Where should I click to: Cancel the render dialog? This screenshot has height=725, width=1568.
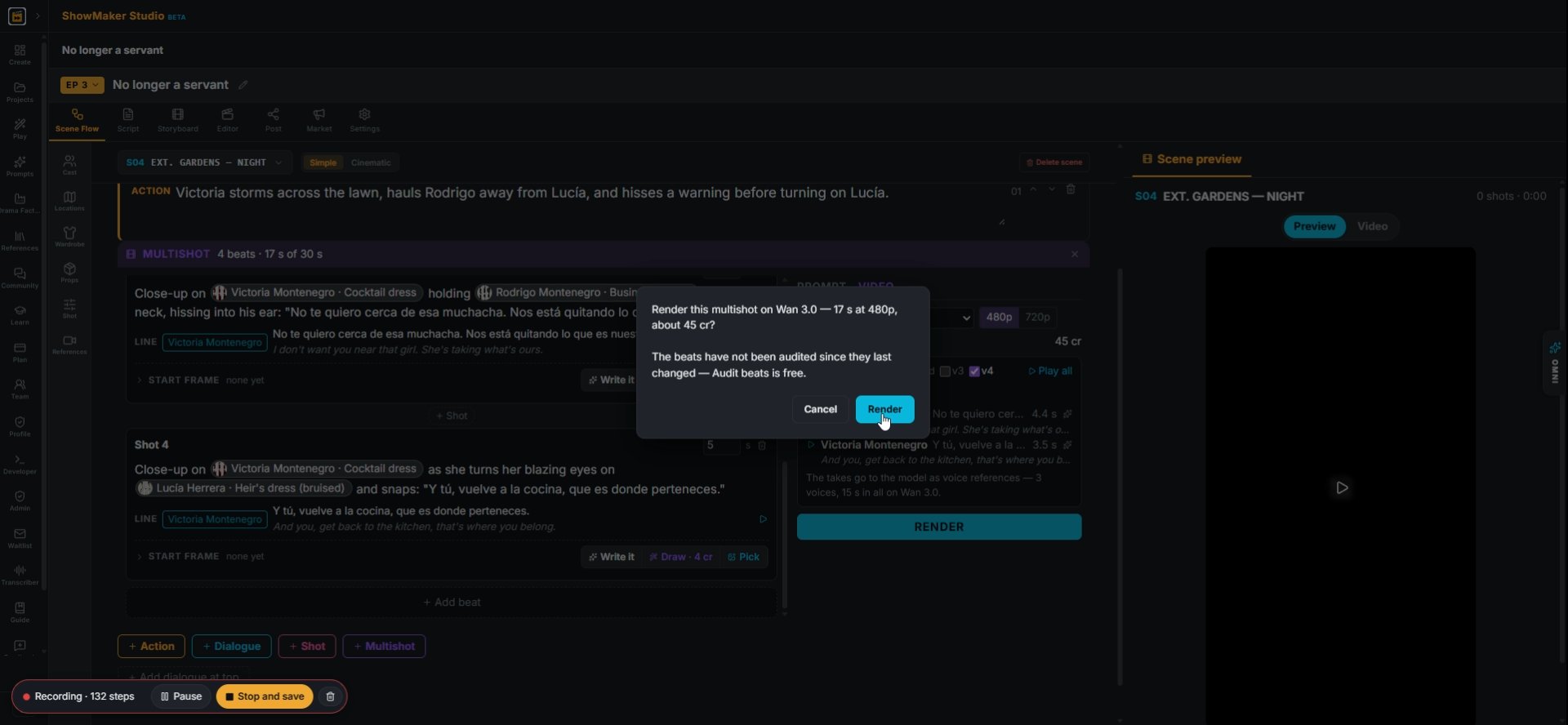pyautogui.click(x=820, y=409)
